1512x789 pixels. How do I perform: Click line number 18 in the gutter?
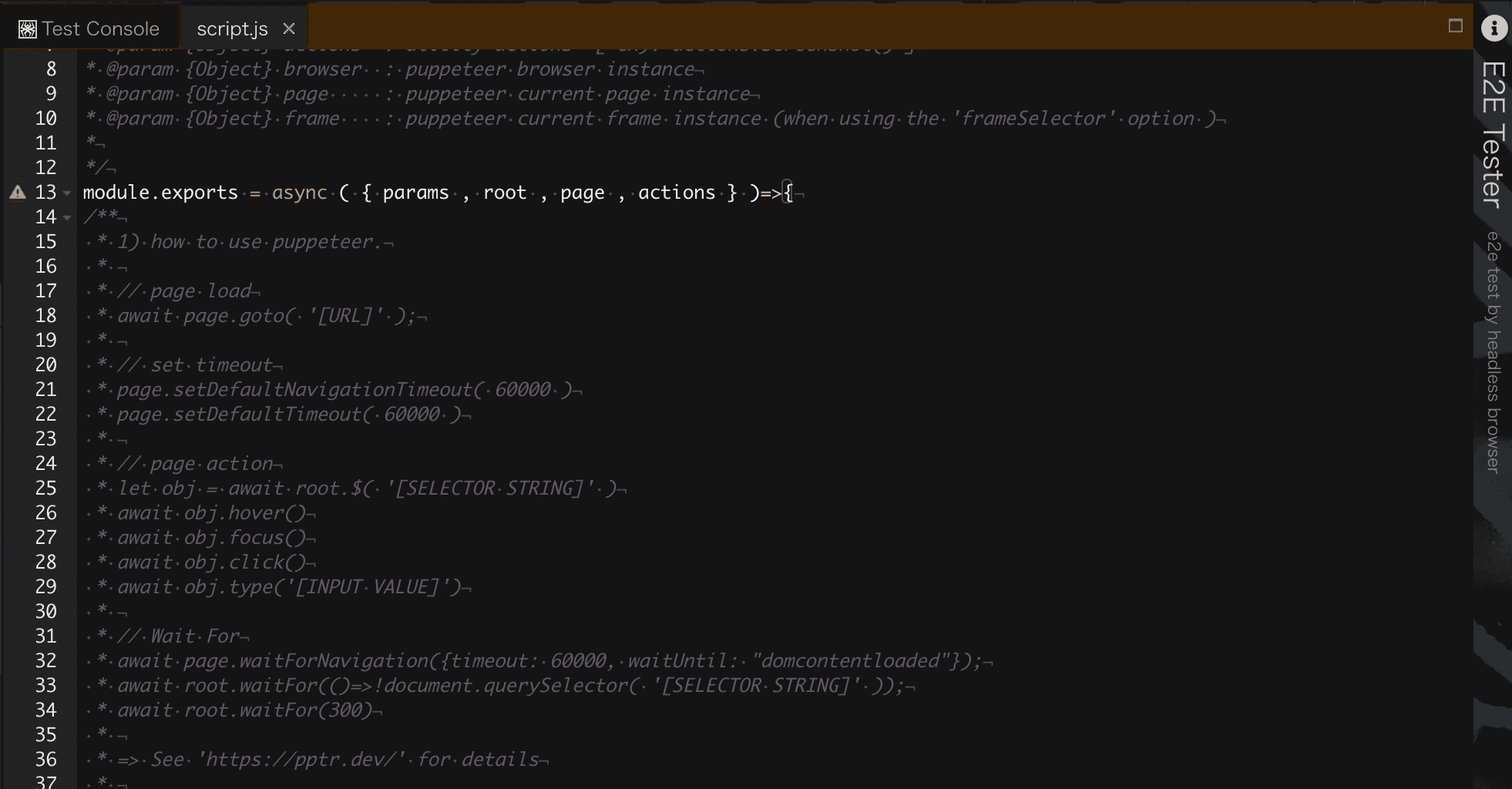click(x=45, y=315)
